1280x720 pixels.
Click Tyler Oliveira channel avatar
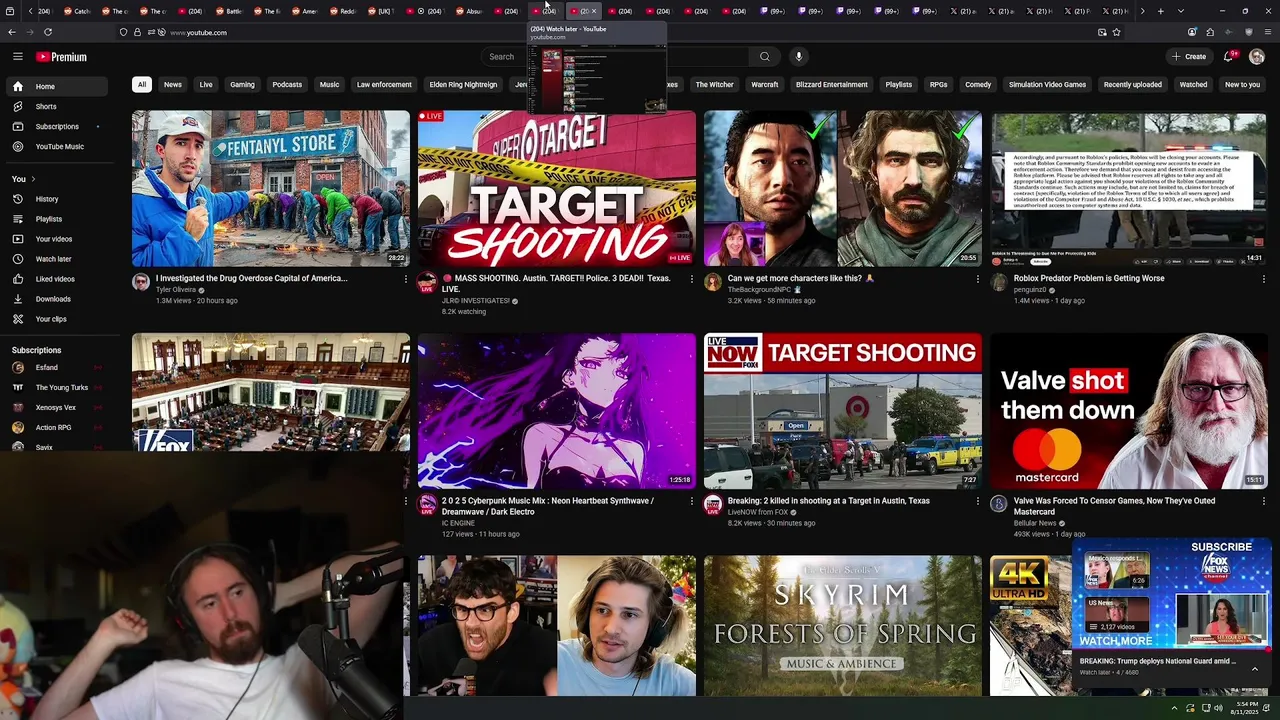tap(141, 282)
